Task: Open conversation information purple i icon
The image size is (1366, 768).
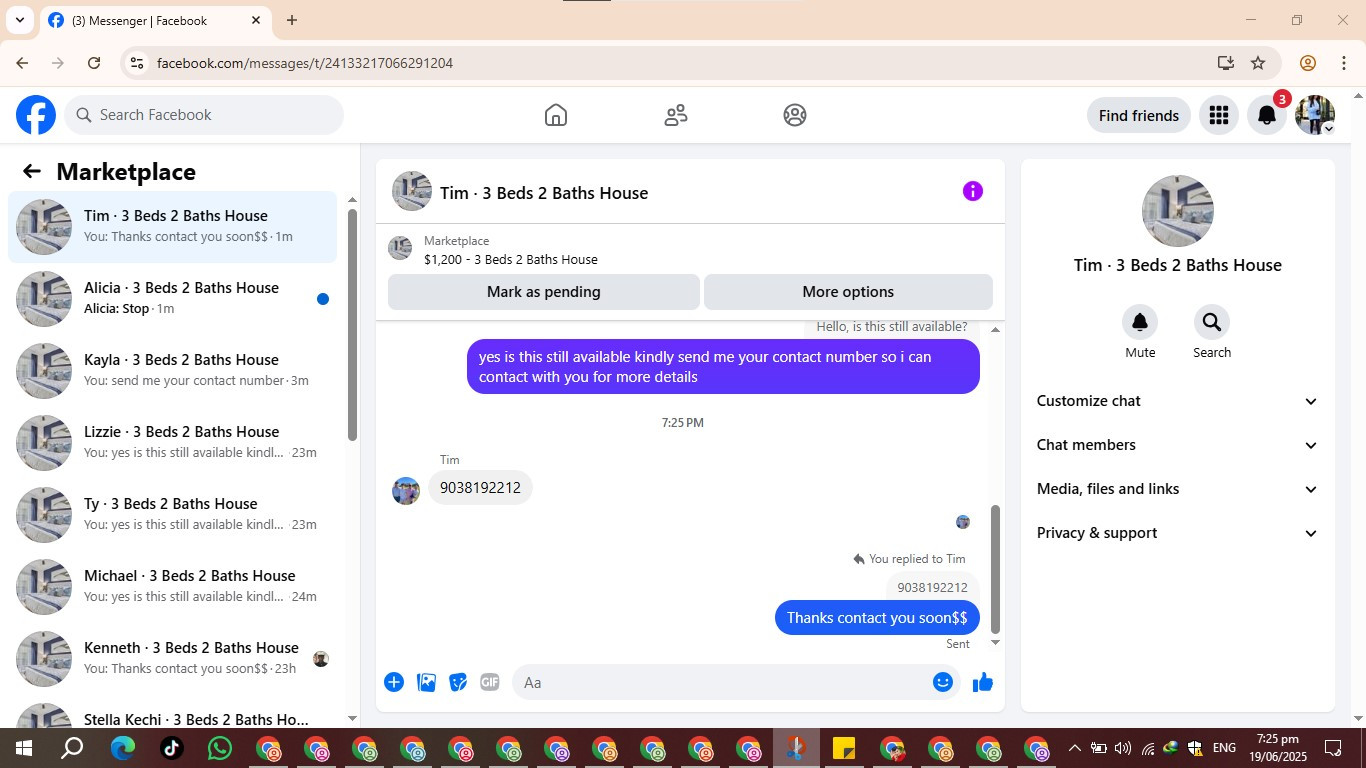Action: click(x=973, y=191)
